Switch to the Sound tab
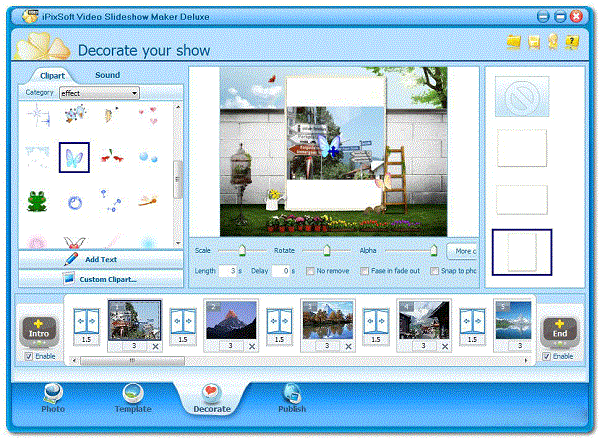The width and height of the screenshot is (600, 439). 108,75
